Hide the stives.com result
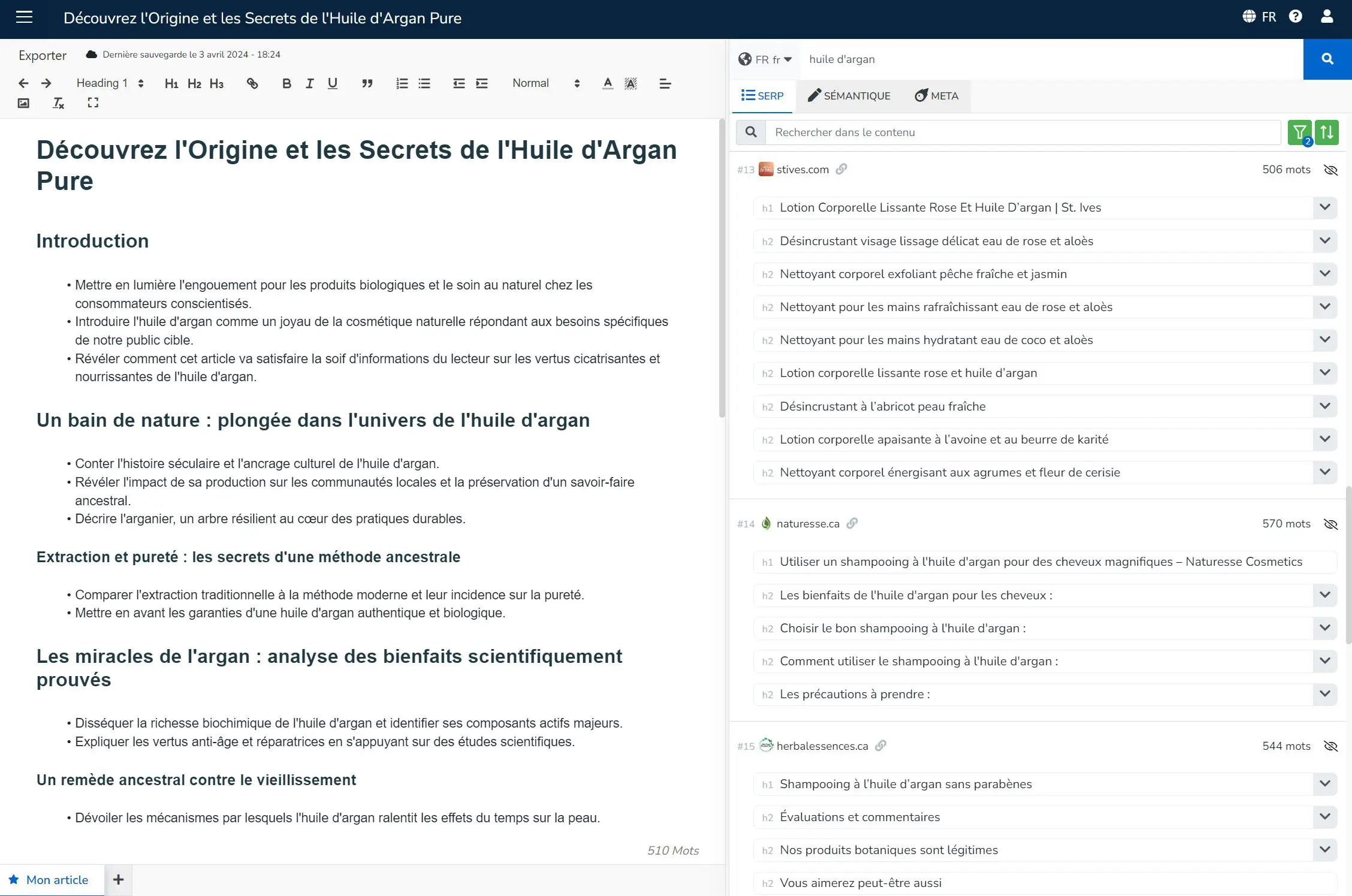 coord(1330,170)
